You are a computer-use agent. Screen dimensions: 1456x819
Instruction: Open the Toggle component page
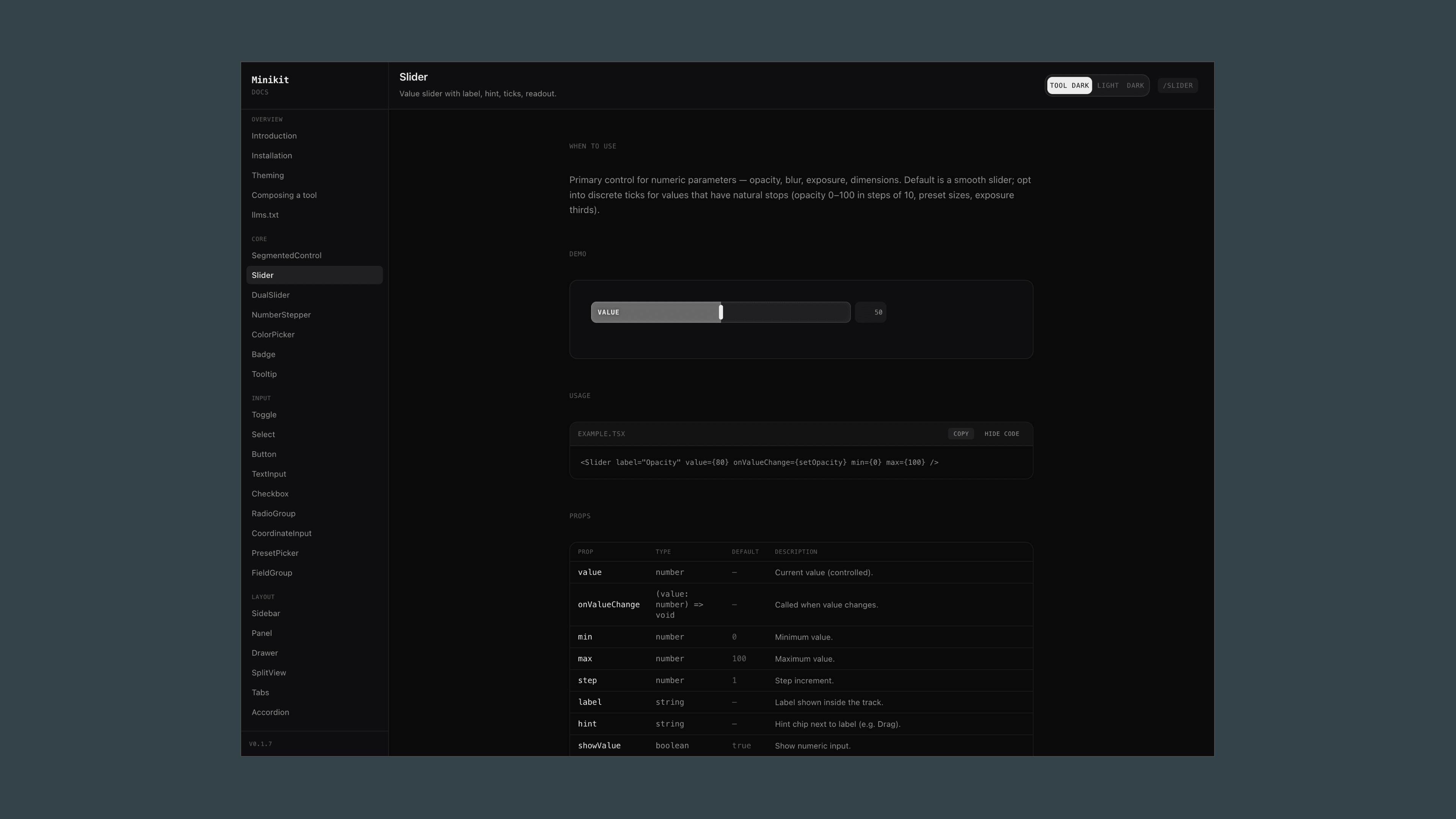(314, 414)
